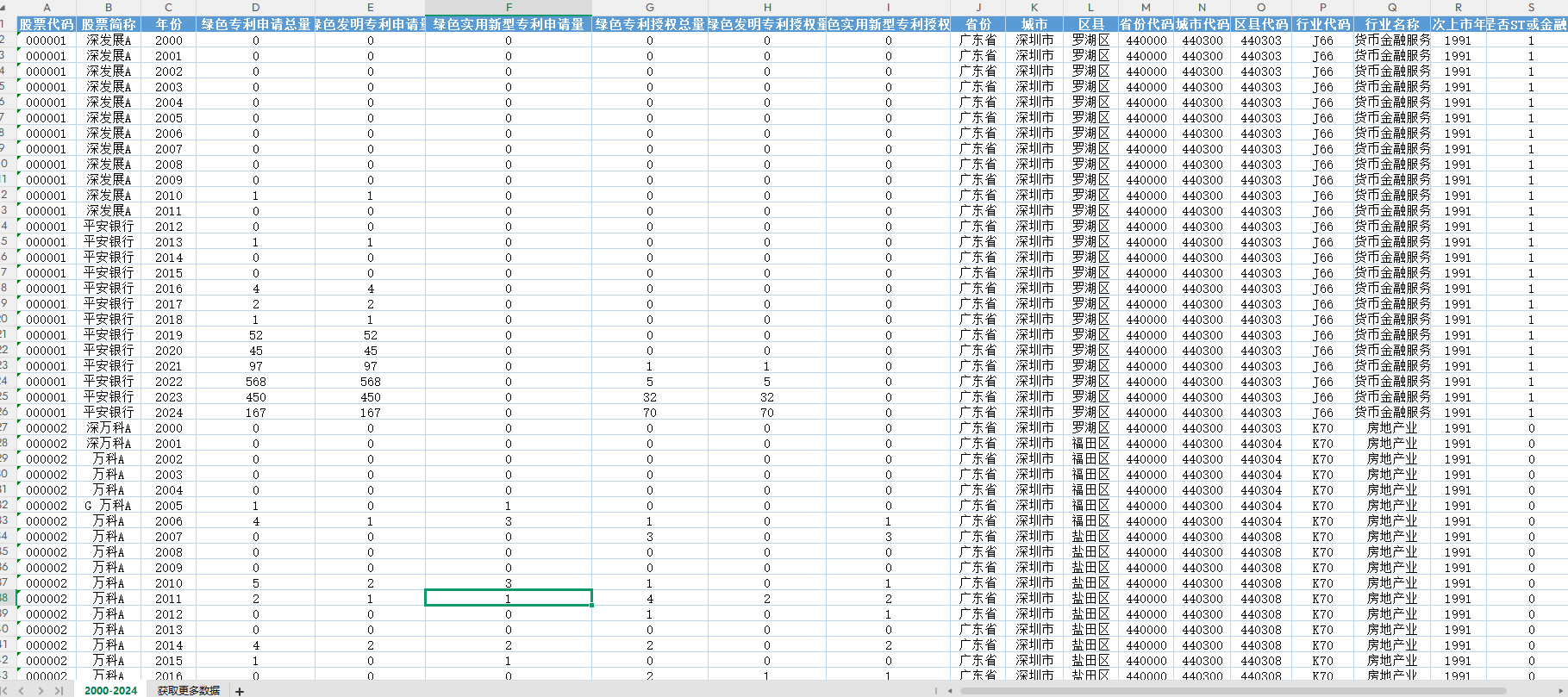Screen dimensions: 1568x697
Task: Select column E by its header
Action: point(371,8)
